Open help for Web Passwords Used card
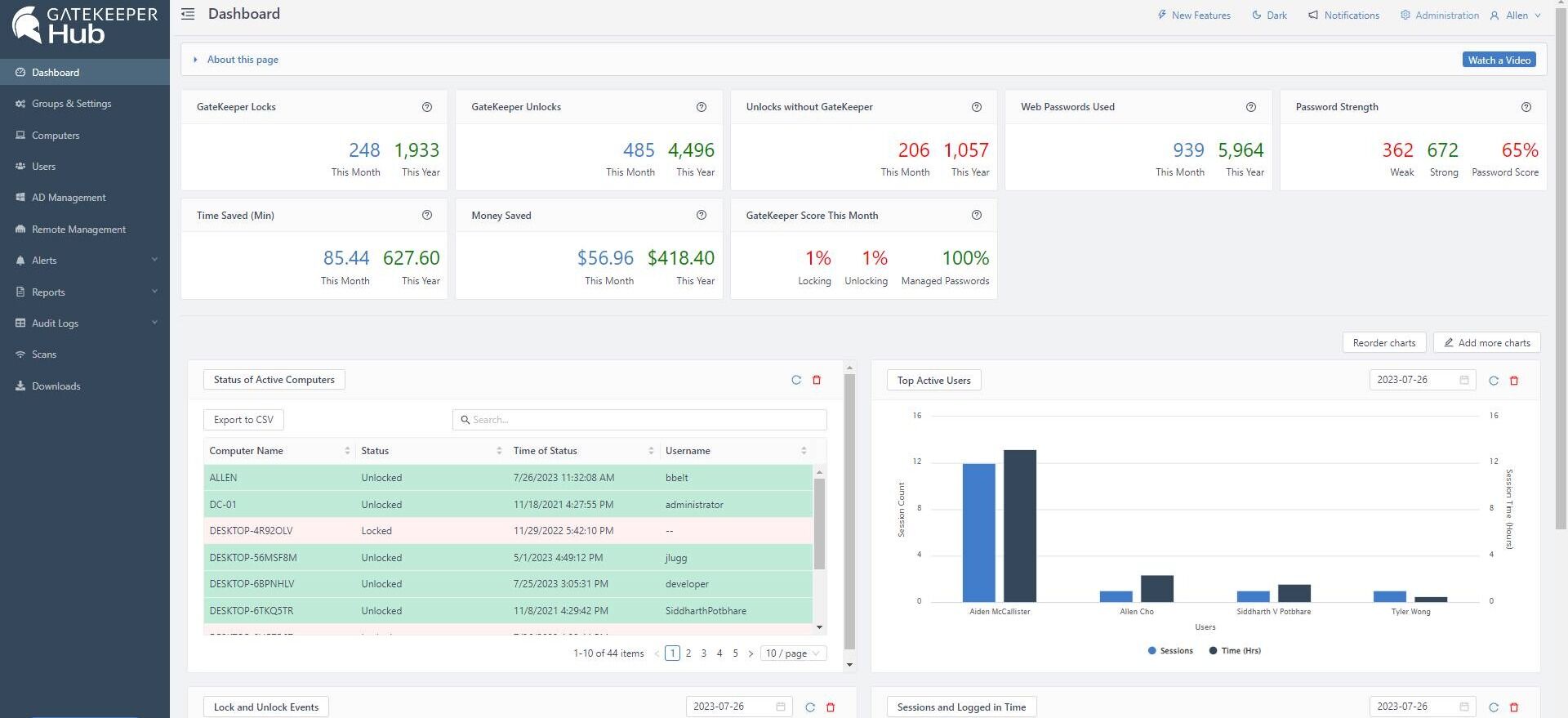The width and height of the screenshot is (1568, 718). [1251, 107]
